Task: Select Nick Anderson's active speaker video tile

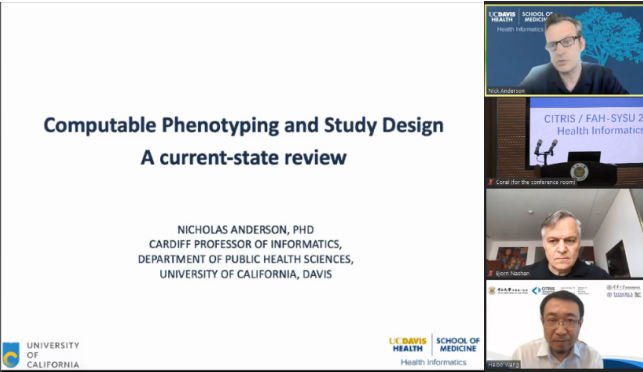Action: click(x=564, y=51)
